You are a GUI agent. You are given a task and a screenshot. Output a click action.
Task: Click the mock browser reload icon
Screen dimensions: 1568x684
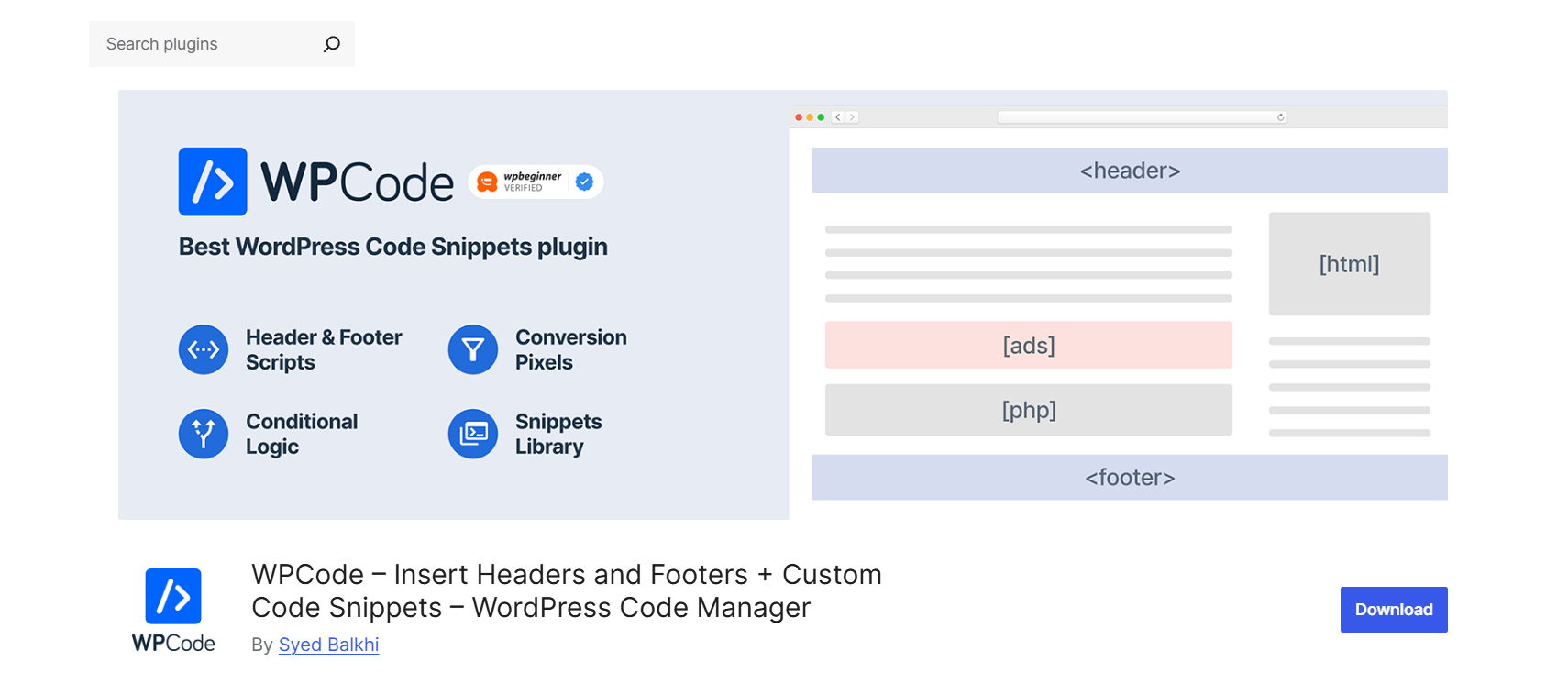(1281, 117)
